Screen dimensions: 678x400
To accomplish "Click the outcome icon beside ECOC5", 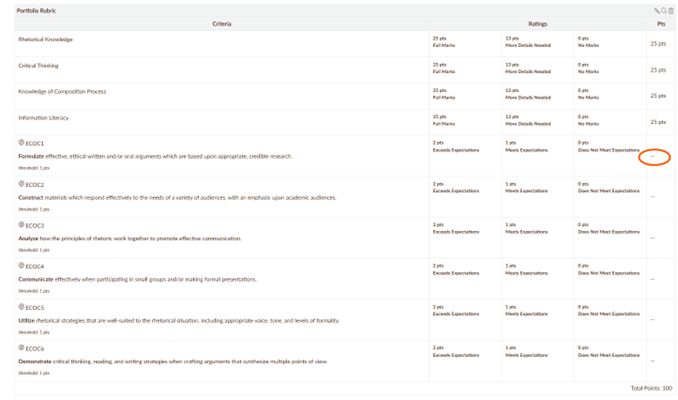I will 21,307.
